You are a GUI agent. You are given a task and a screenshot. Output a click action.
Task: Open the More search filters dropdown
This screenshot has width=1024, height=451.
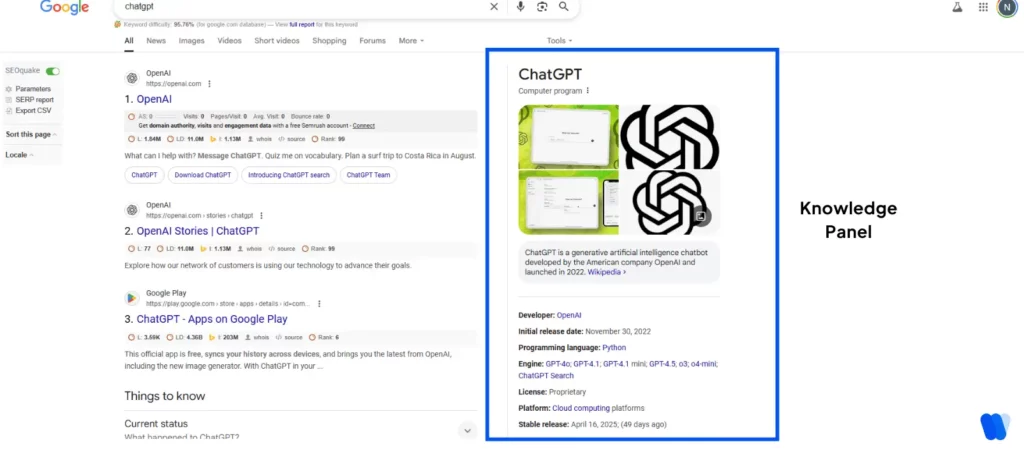411,40
